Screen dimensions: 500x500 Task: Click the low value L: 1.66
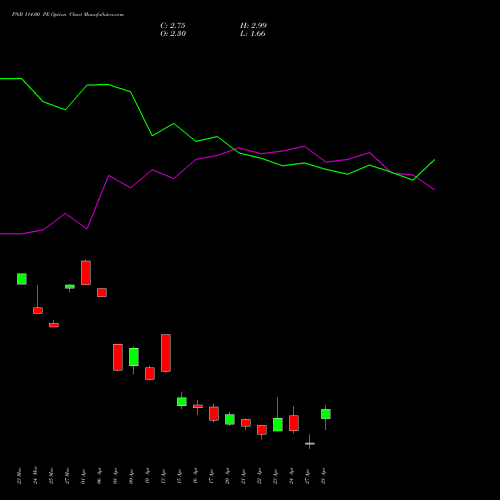pos(253,34)
